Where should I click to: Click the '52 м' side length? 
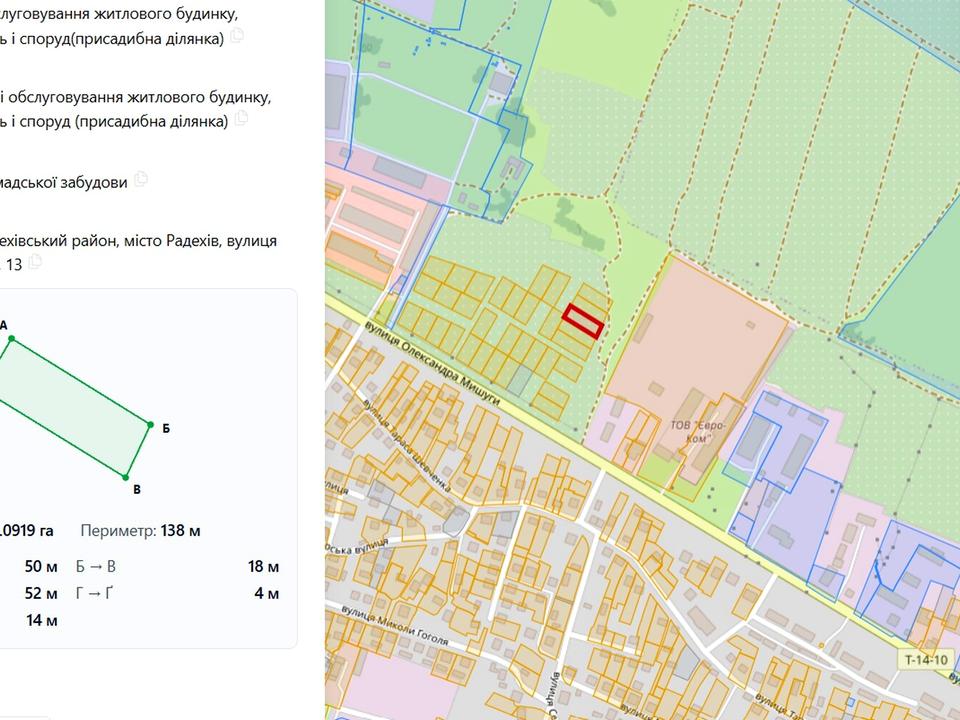tap(41, 593)
